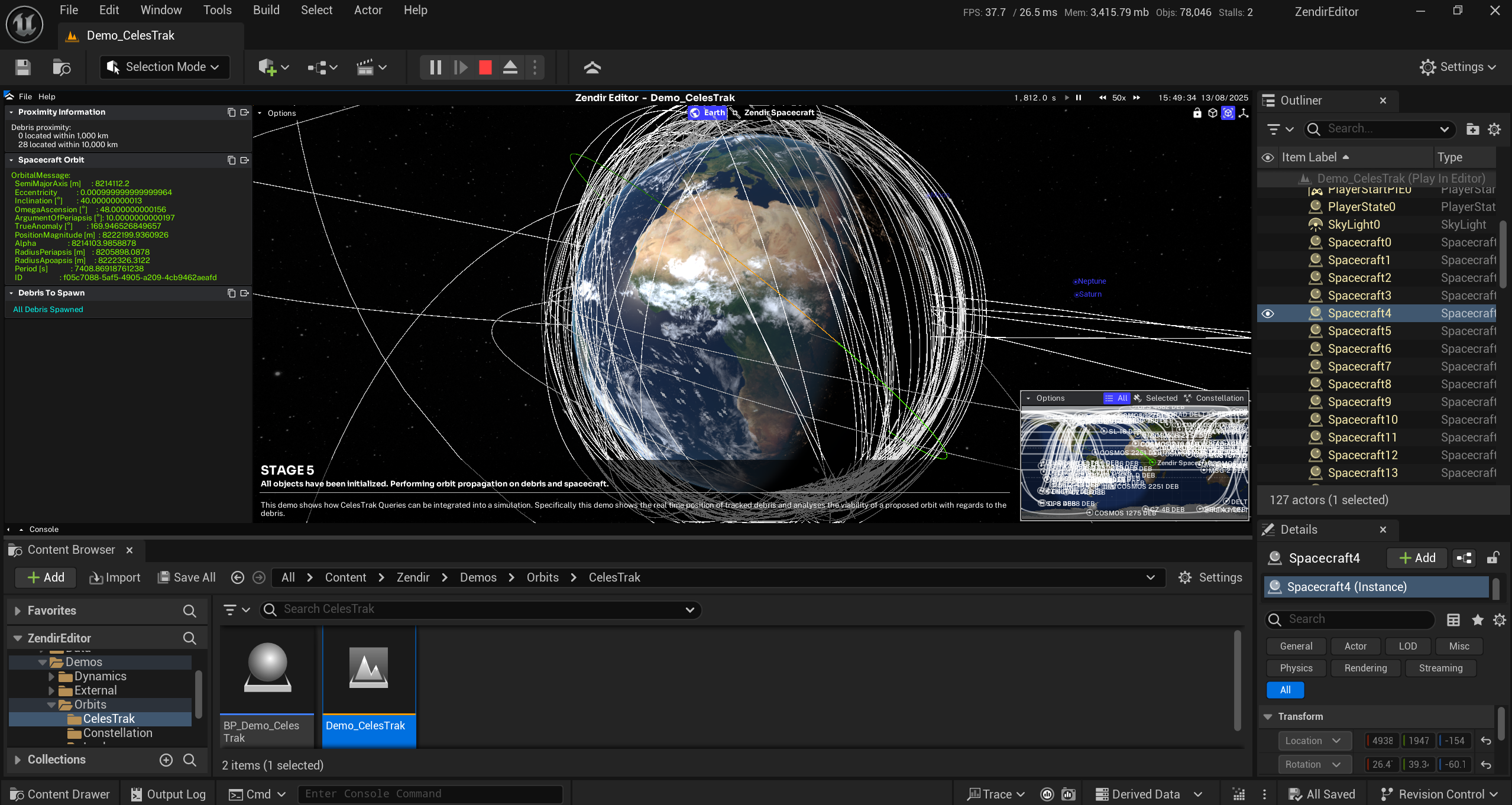The height and width of the screenshot is (805, 1512).
Task: Open the Build menu
Action: coord(266,10)
